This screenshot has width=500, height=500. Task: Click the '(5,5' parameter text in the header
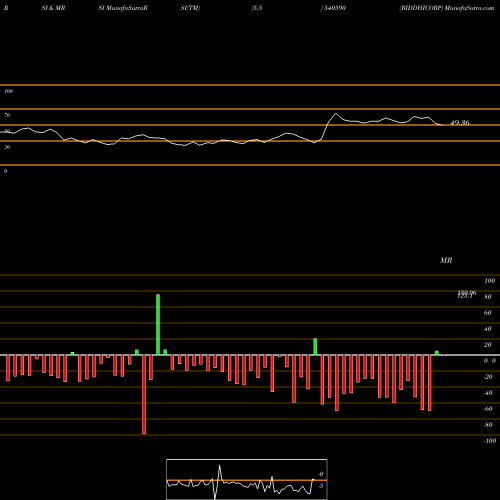257,8
